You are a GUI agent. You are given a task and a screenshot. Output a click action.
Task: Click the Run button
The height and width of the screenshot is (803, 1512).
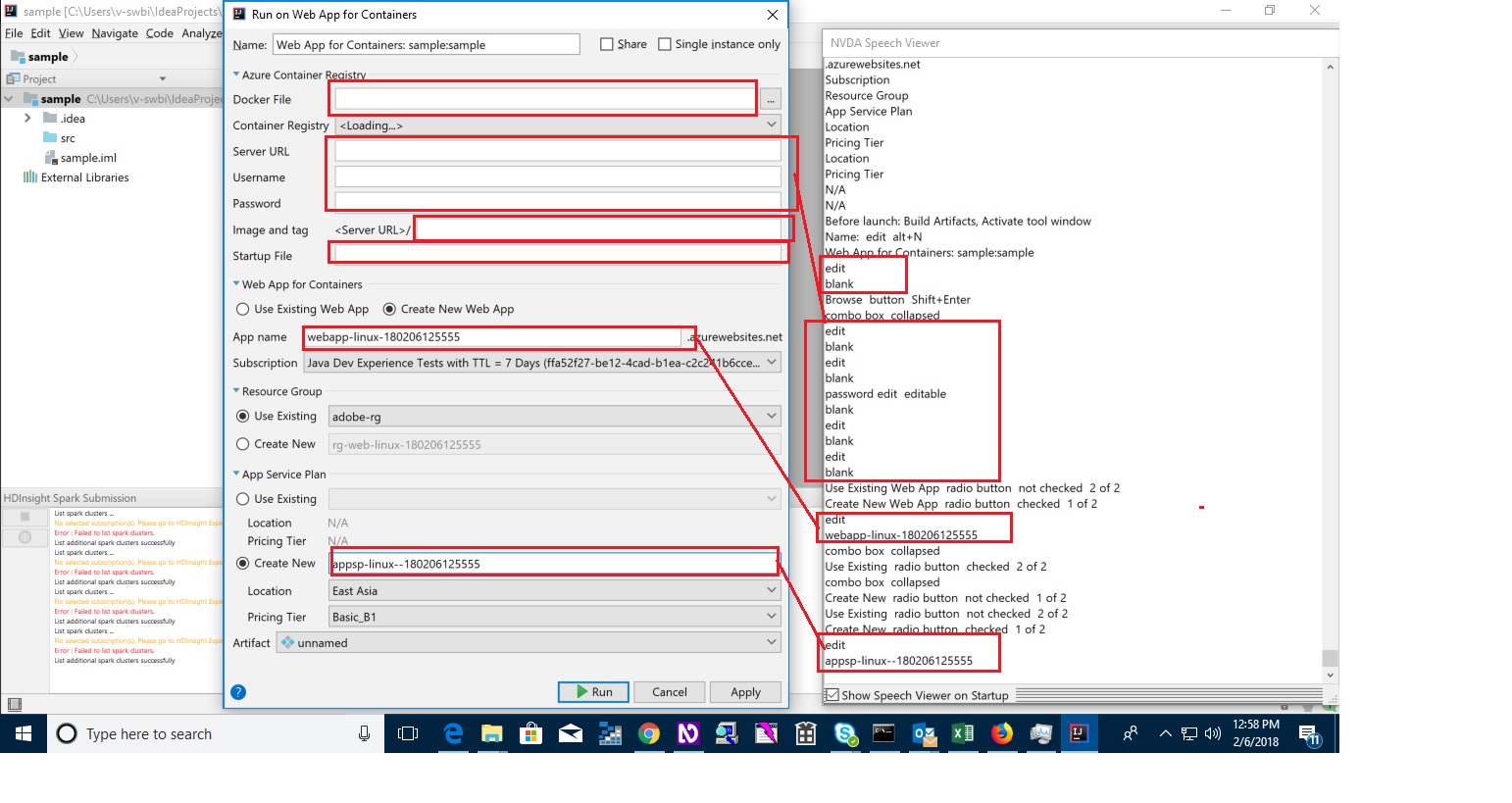[x=592, y=691]
